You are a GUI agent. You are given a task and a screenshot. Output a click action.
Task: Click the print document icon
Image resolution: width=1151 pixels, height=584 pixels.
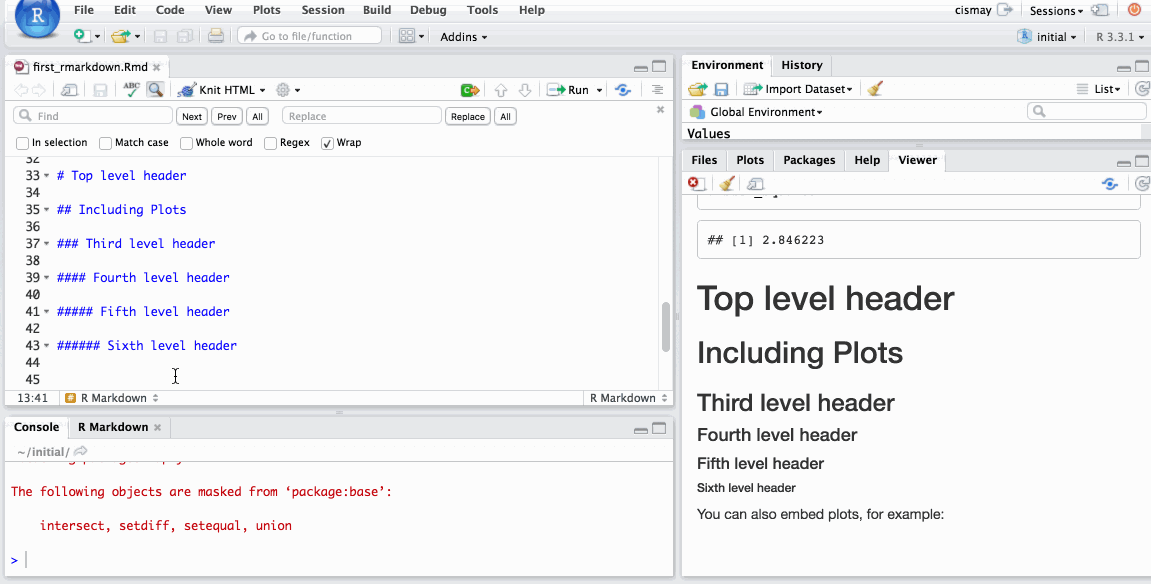(215, 36)
